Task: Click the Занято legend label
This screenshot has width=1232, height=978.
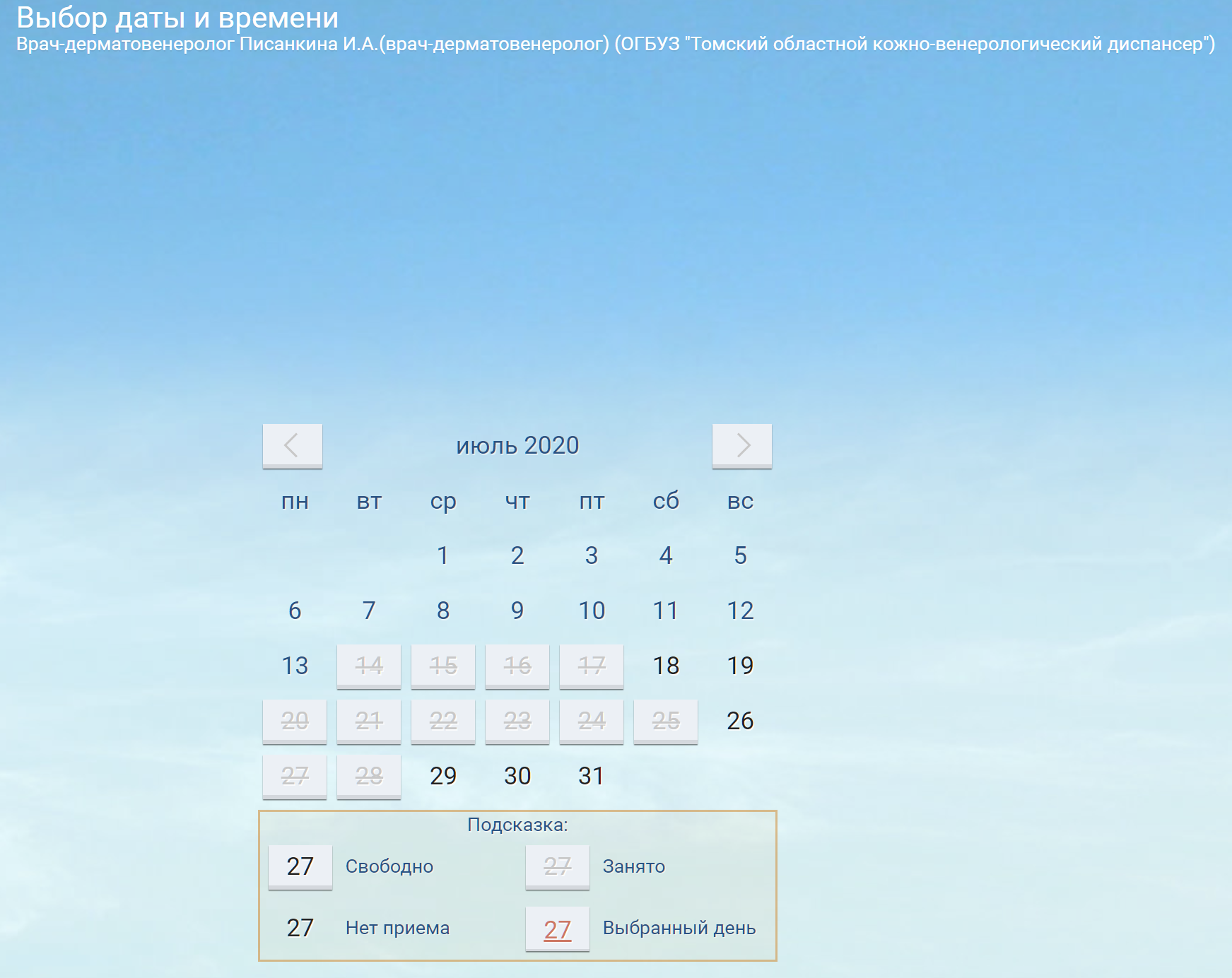Action: pos(634,866)
